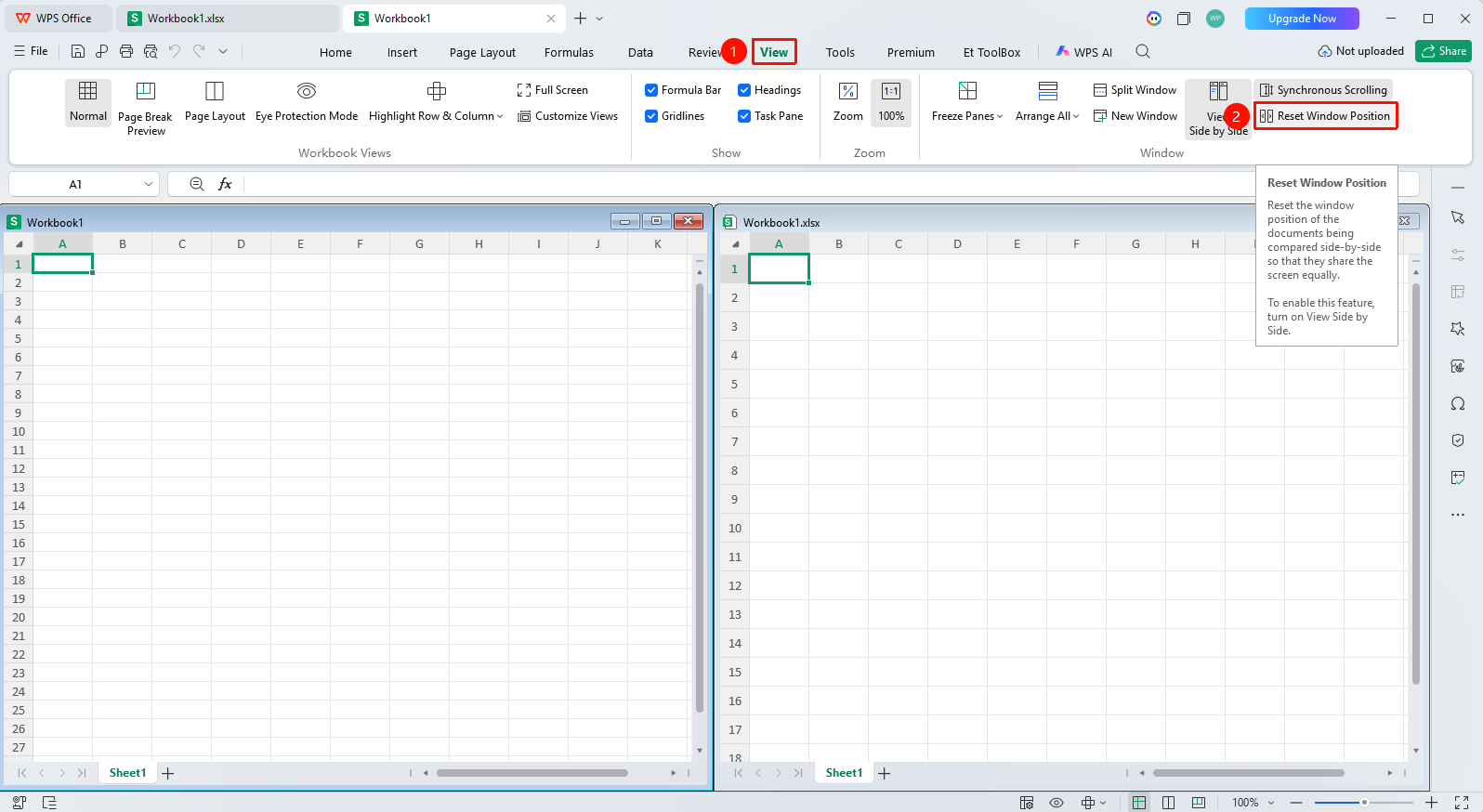Open Page Break Preview view
Viewport: 1483px width, 812px height.
[x=145, y=108]
